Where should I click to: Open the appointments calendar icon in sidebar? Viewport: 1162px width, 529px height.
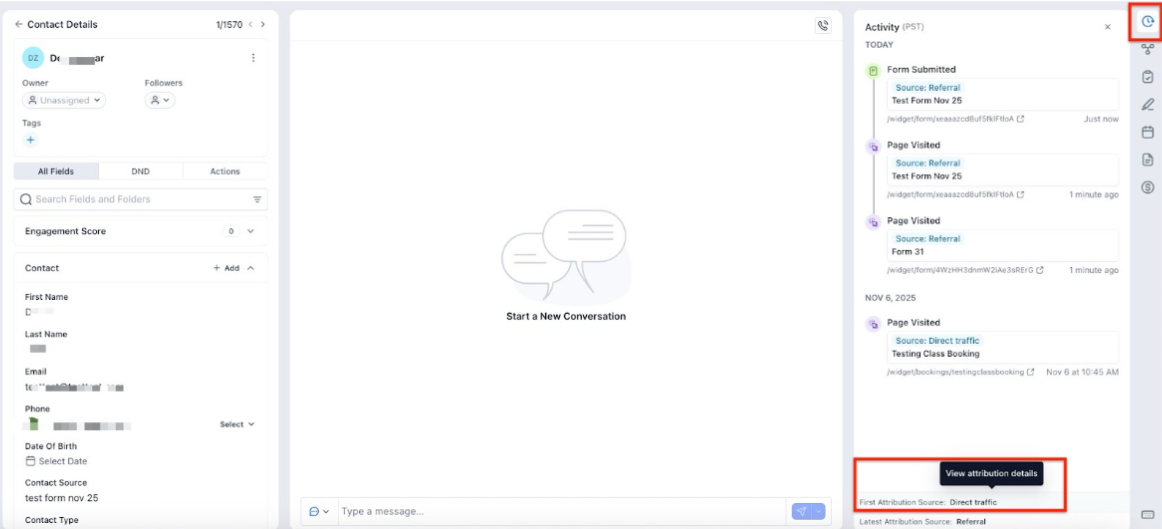[1147, 132]
